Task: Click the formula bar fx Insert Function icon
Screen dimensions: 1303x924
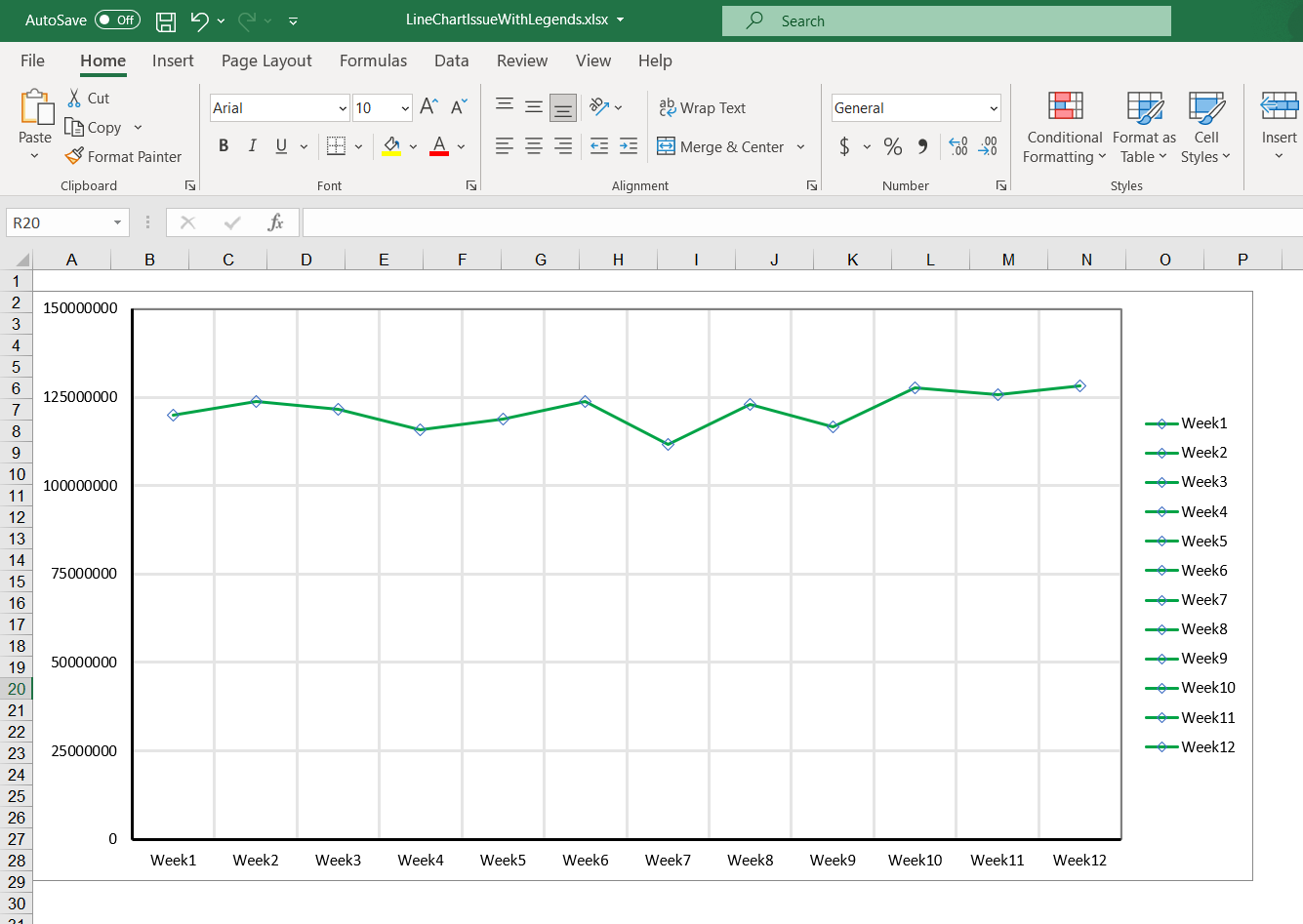Action: click(275, 222)
